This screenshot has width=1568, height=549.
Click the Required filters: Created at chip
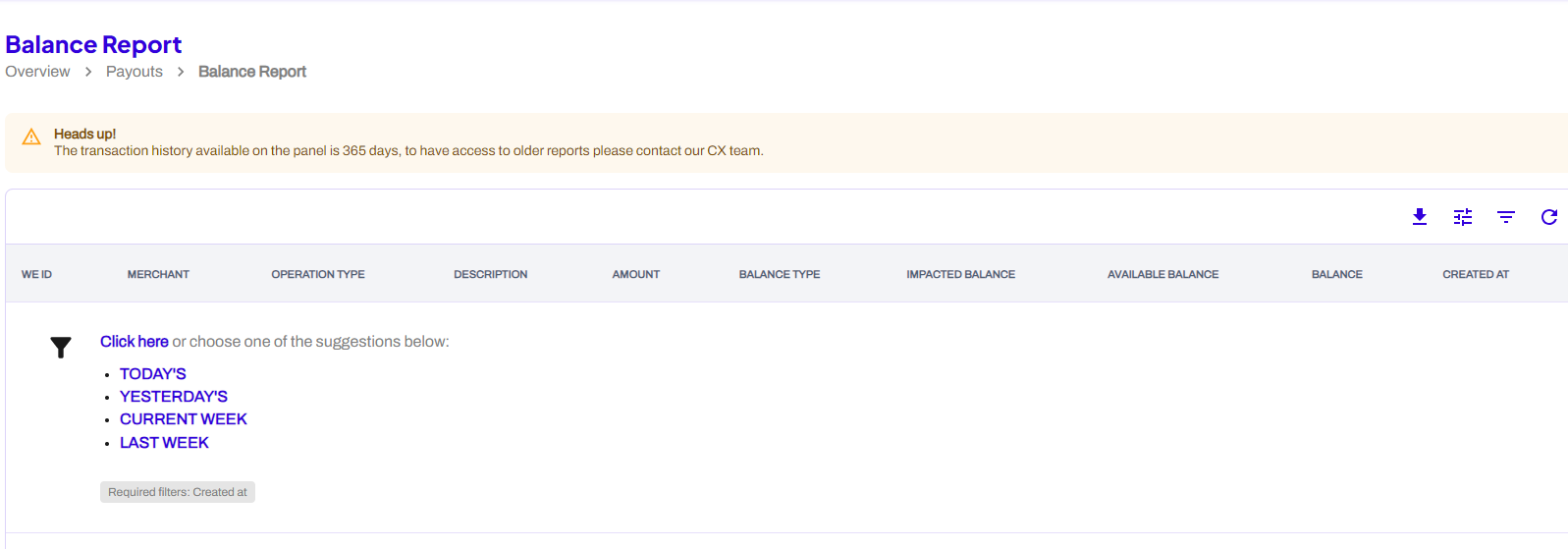click(x=178, y=492)
